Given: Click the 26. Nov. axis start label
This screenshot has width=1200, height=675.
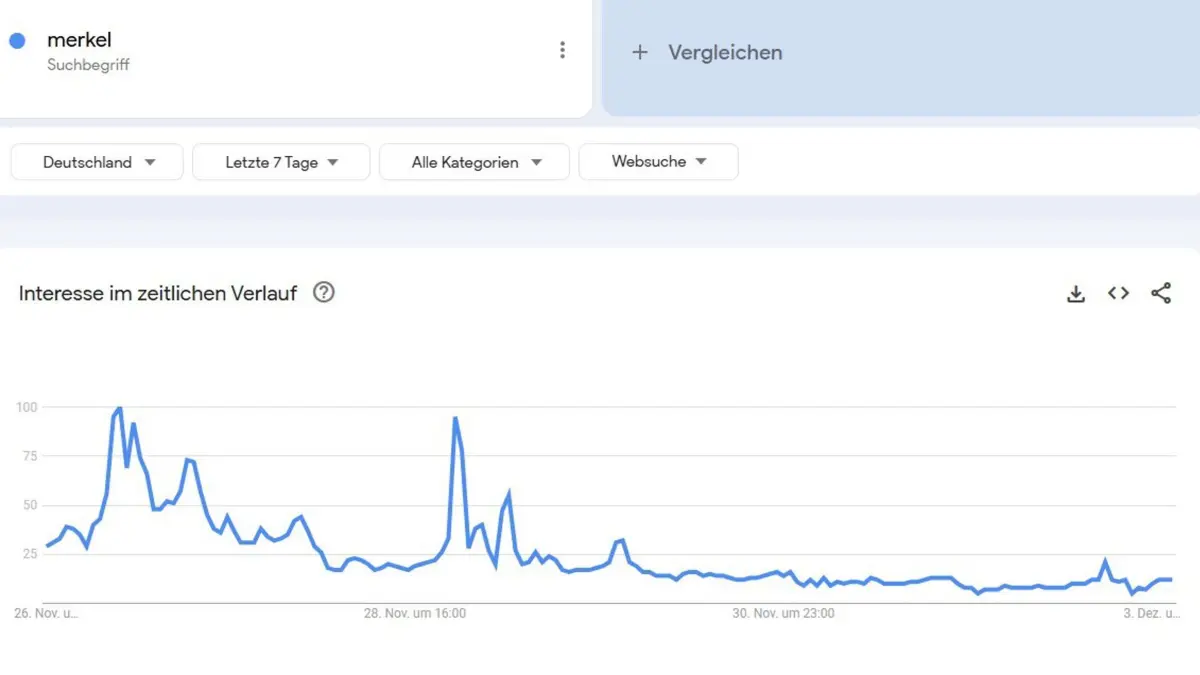Looking at the screenshot, I should (46, 614).
